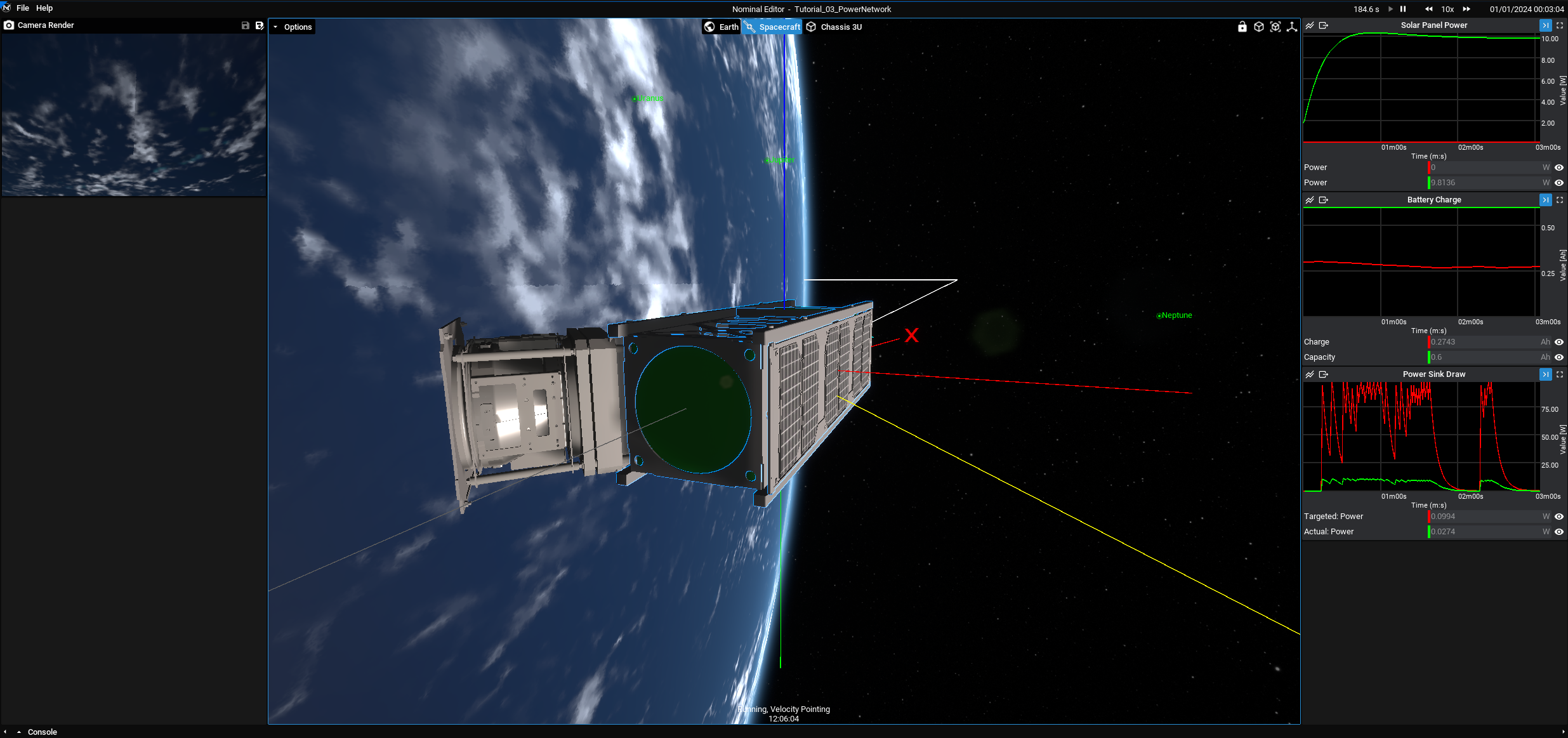Click the axes gizmo icon in viewport
This screenshot has width=1568, height=738.
(x=1292, y=27)
